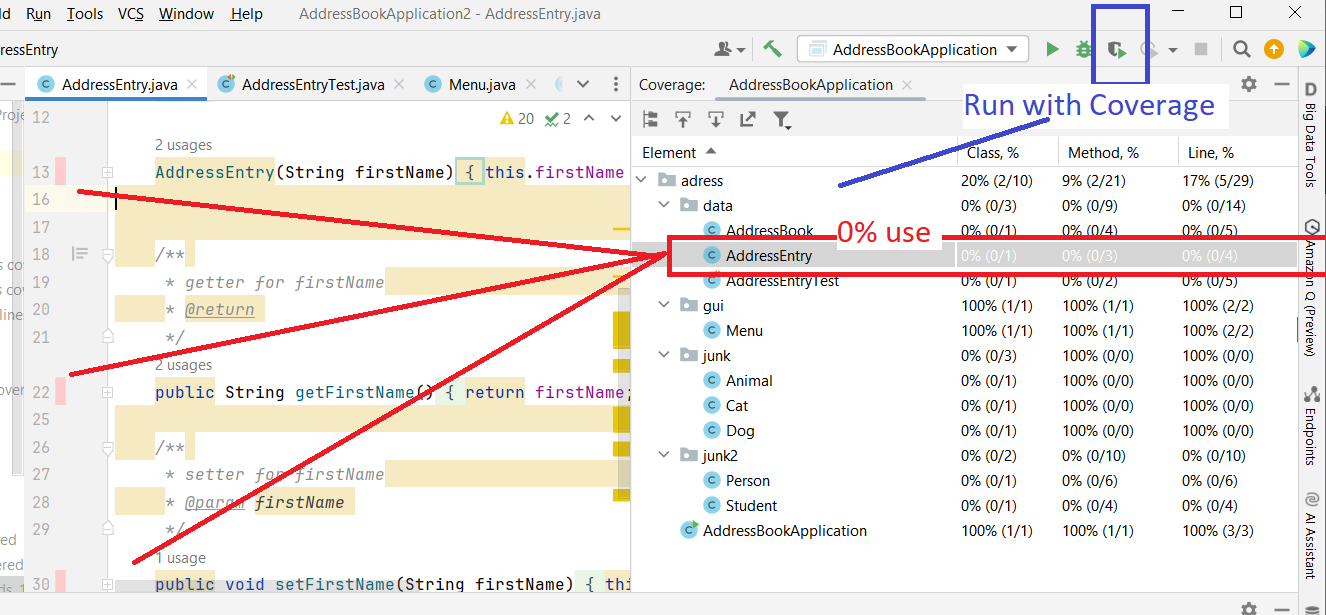Click the Run with Coverage toolbar icon

tap(1118, 49)
